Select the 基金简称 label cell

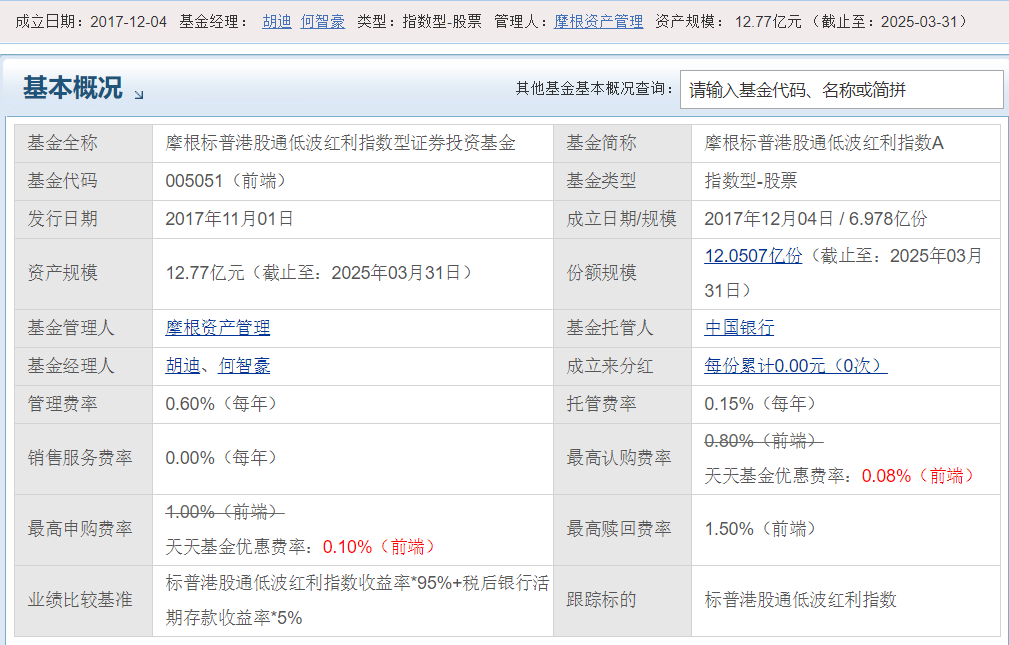(622, 143)
